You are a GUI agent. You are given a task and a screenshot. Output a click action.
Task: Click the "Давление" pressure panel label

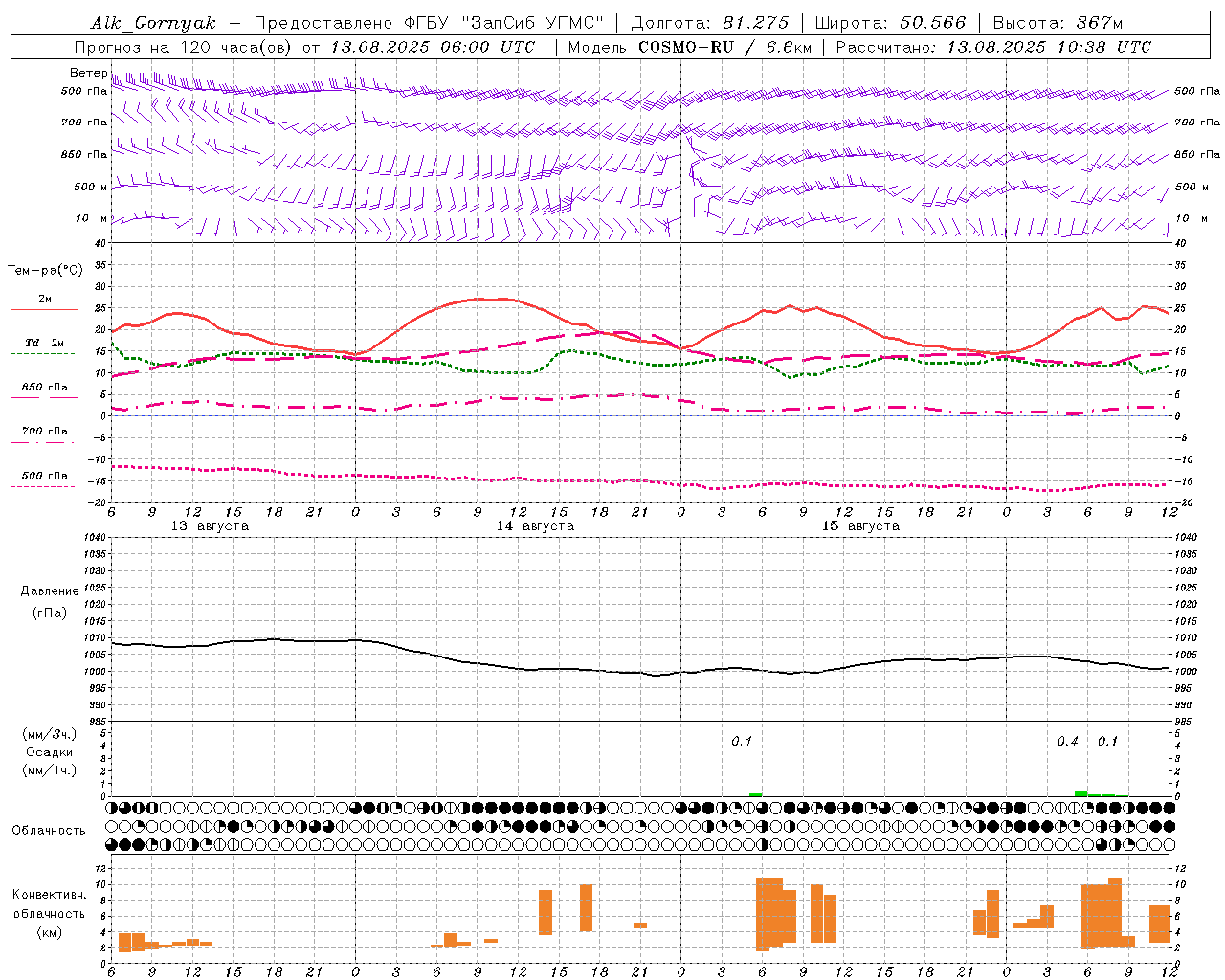coord(50,591)
